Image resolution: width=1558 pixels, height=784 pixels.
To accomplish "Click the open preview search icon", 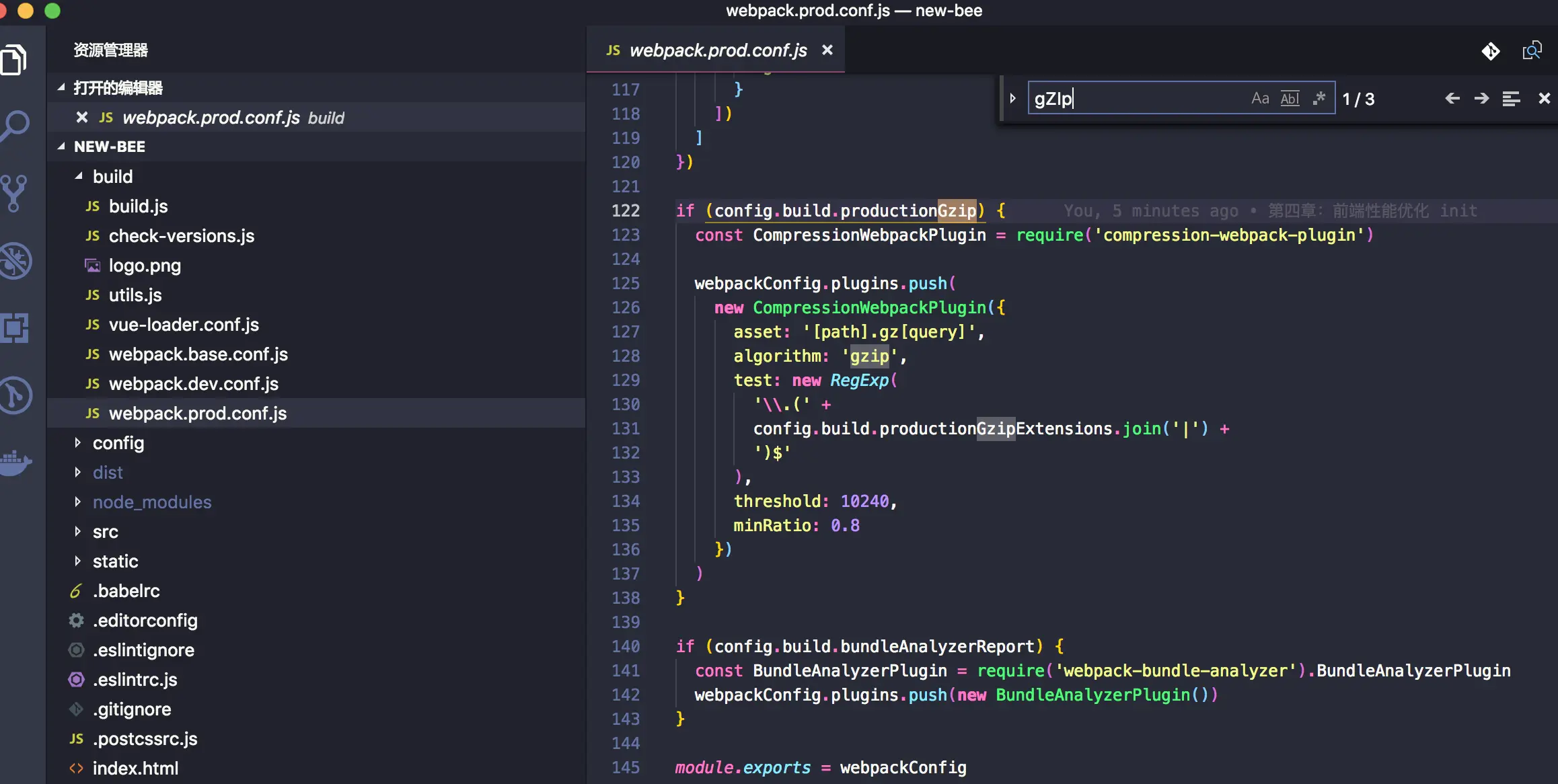I will coord(1532,51).
